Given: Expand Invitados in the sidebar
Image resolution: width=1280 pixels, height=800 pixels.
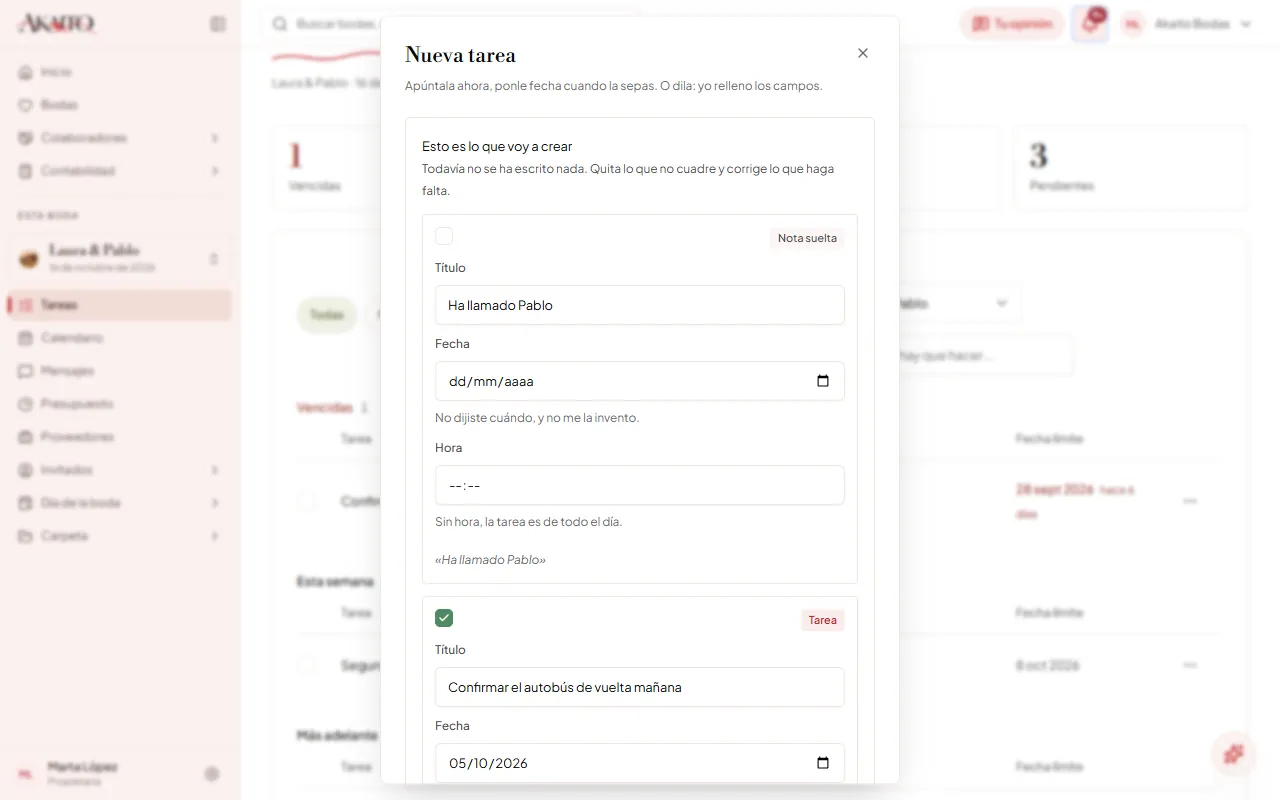Looking at the screenshot, I should tap(120, 470).
